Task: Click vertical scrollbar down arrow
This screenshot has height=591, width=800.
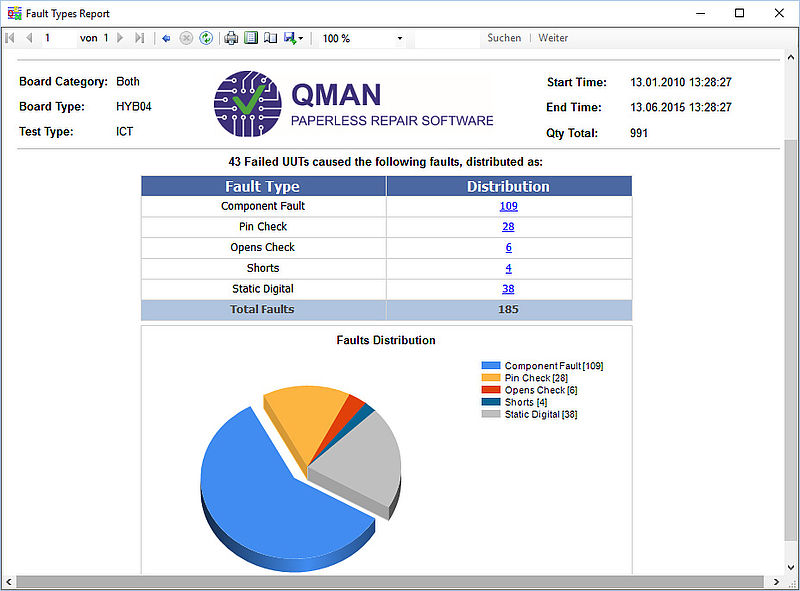Action: [x=790, y=567]
